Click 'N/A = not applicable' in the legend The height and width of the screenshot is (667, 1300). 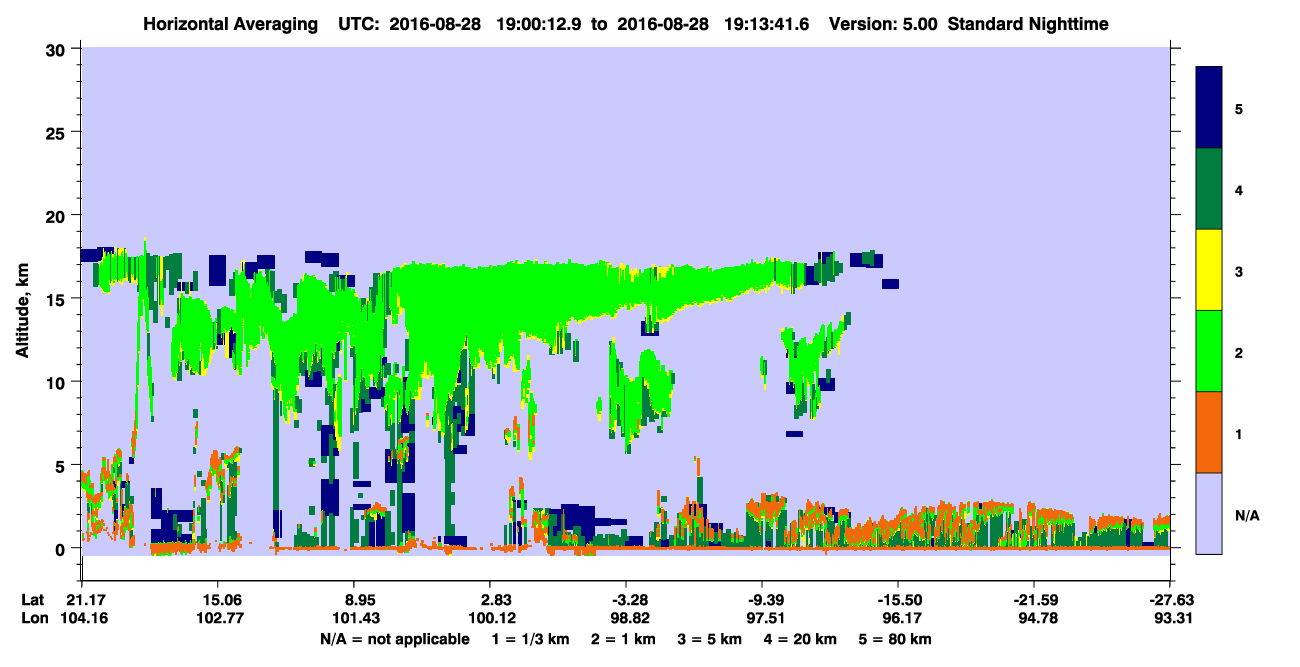pos(394,638)
